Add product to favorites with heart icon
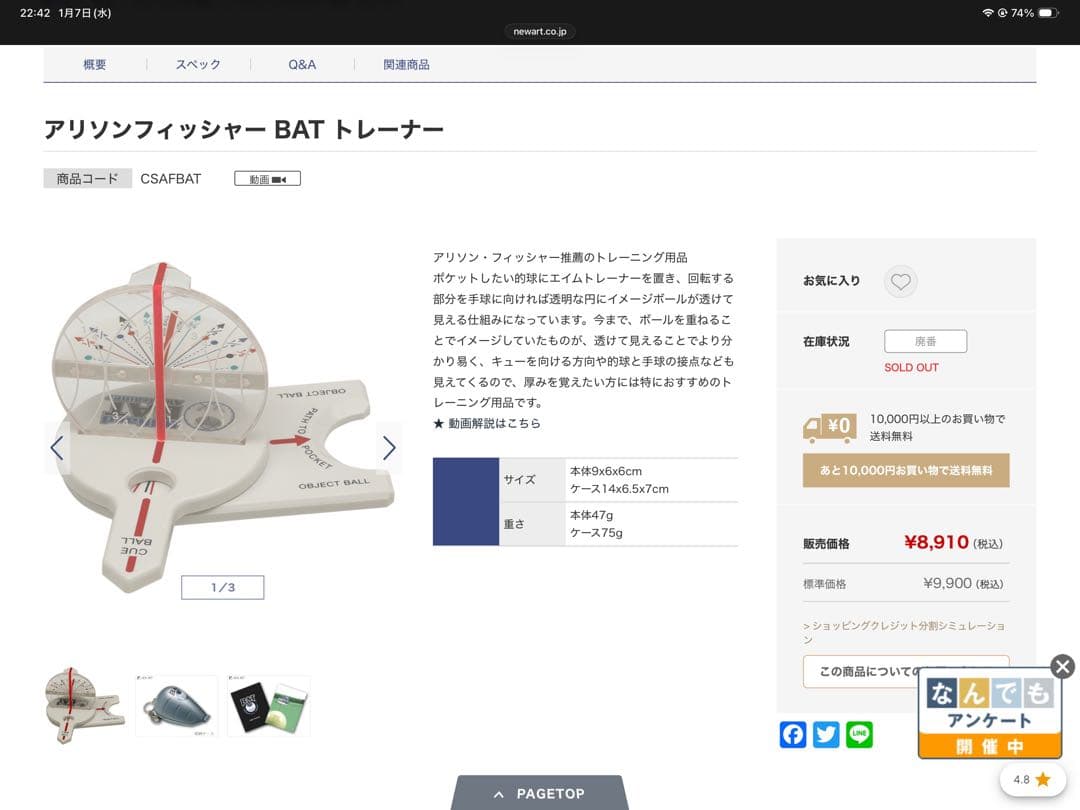 point(900,281)
